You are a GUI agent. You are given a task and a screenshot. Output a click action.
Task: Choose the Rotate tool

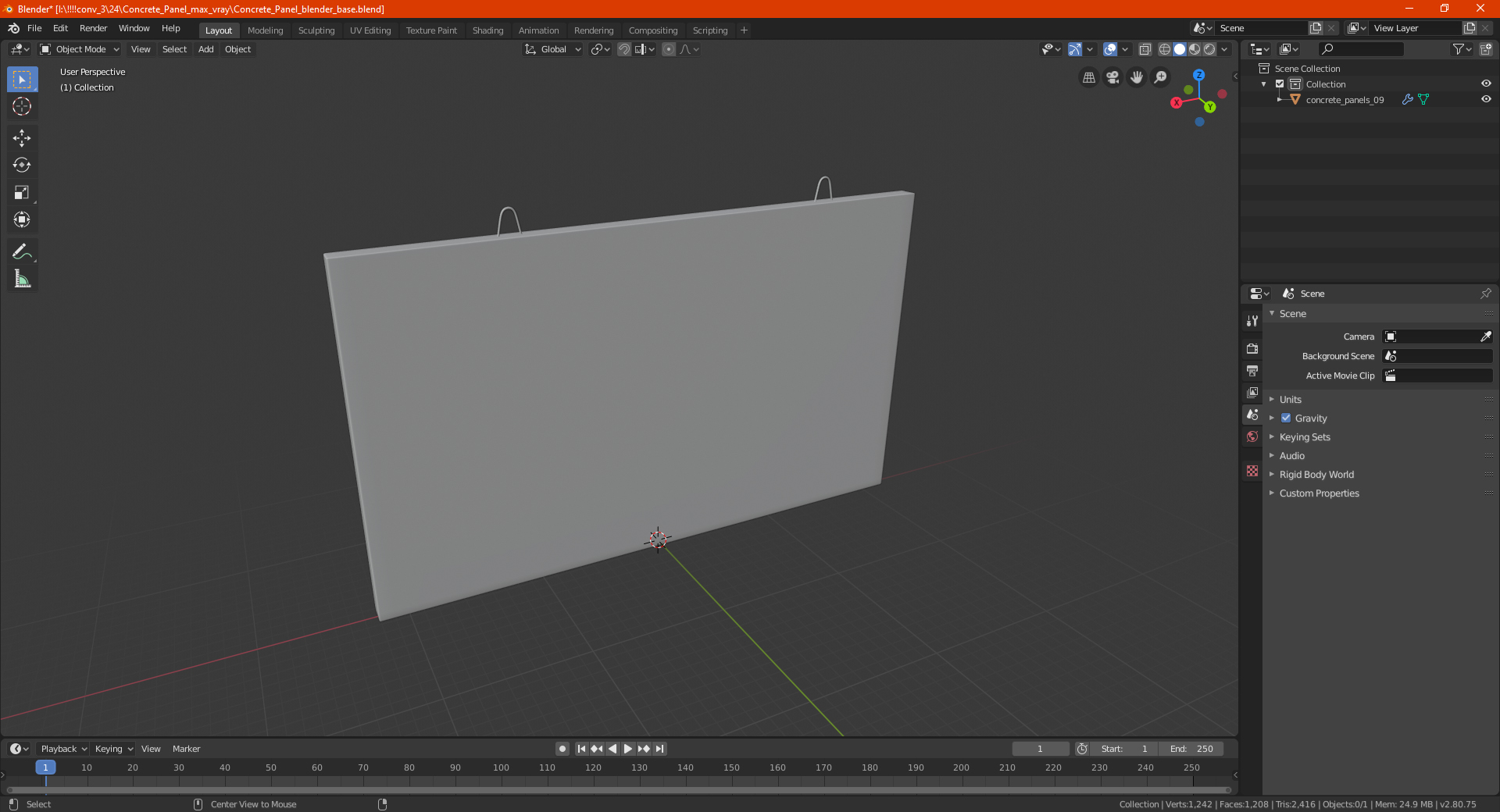pyautogui.click(x=22, y=165)
